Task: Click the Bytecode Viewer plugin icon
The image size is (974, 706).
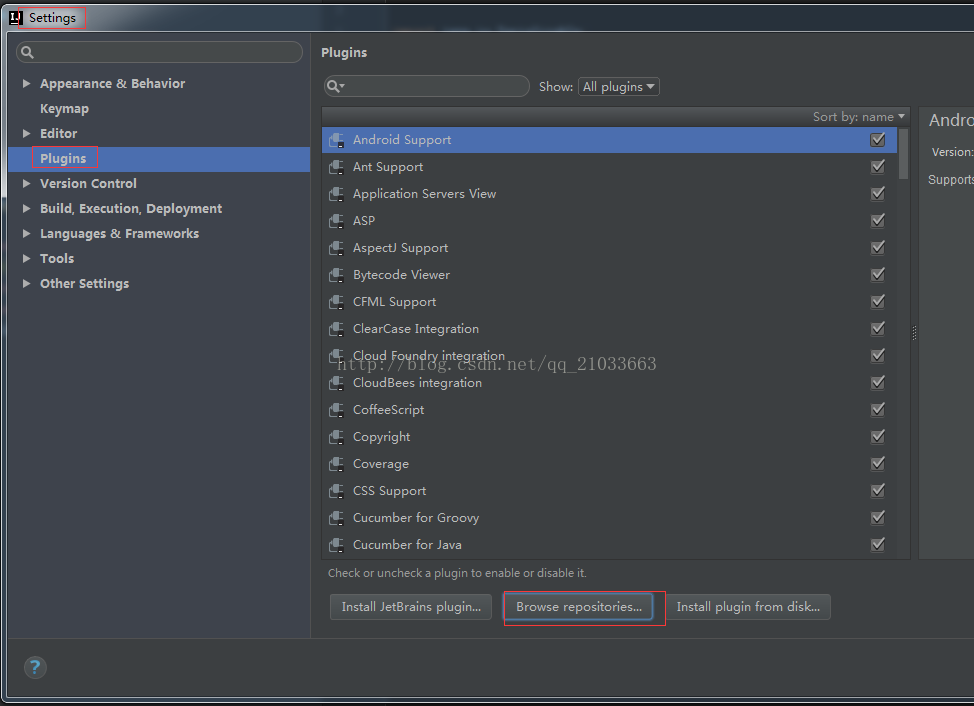Action: coord(336,275)
